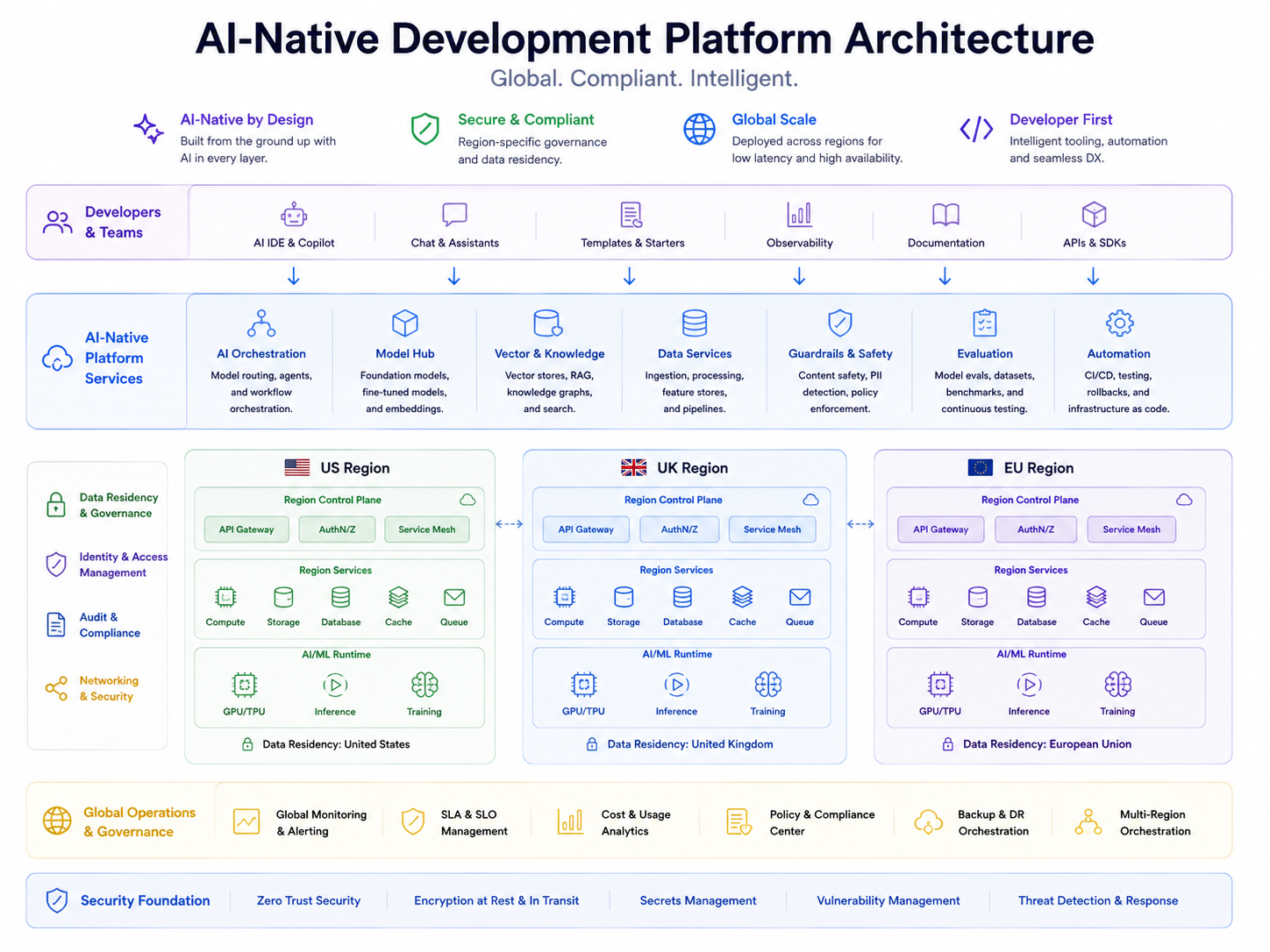Click the Global Operations & Governance globe icon
The width and height of the screenshot is (1270, 952).
pos(57,821)
